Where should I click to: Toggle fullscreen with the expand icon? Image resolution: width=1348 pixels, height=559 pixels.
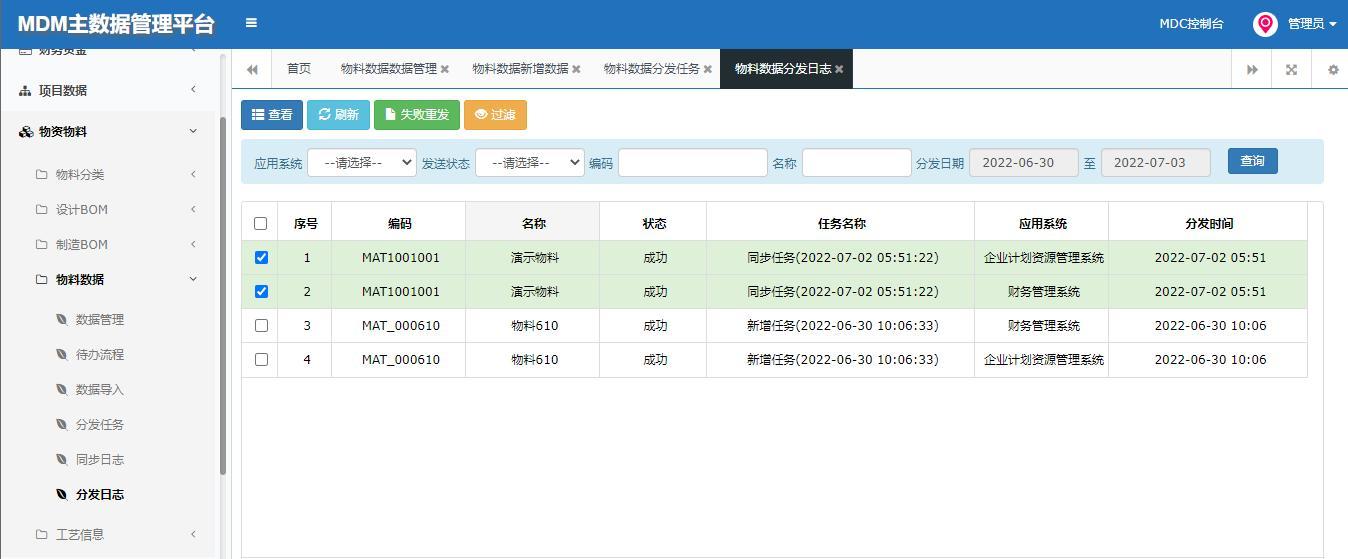tap(1291, 69)
